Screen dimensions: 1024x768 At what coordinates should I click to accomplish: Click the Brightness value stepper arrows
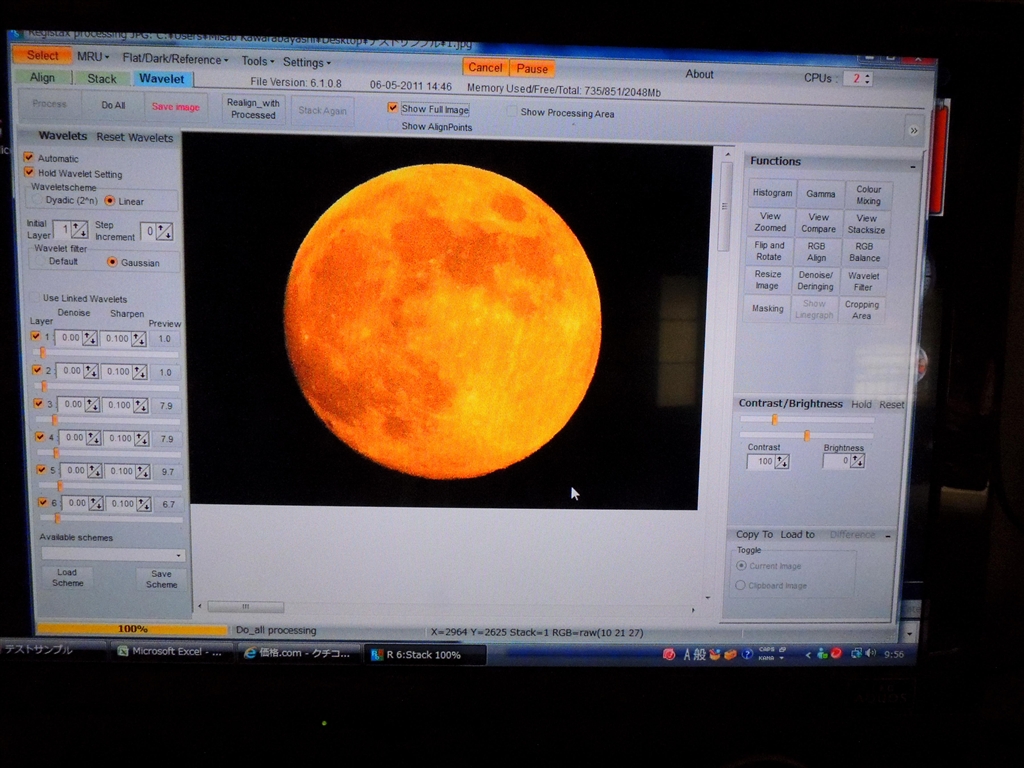pyautogui.click(x=857, y=462)
